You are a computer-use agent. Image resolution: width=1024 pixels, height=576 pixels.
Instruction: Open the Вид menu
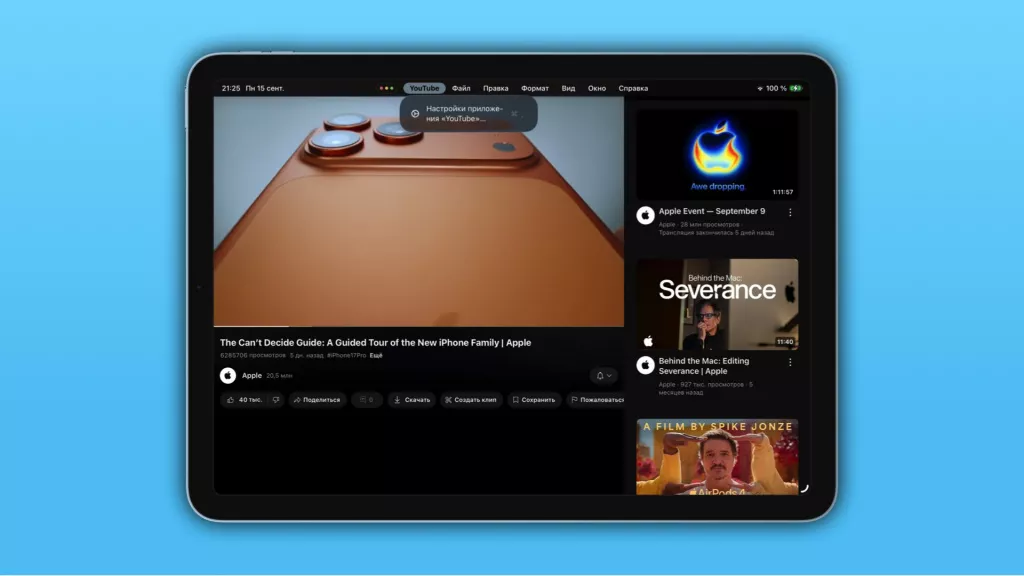pyautogui.click(x=567, y=88)
